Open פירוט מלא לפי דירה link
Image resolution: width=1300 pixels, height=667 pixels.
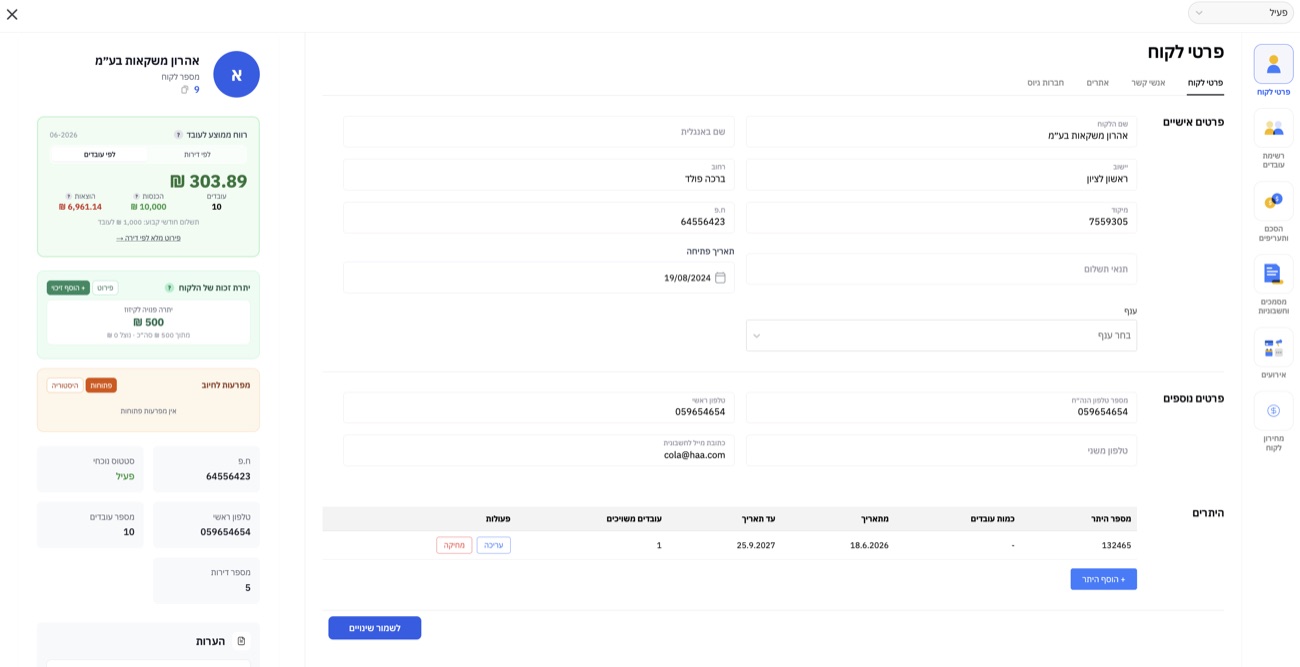[x=148, y=238]
